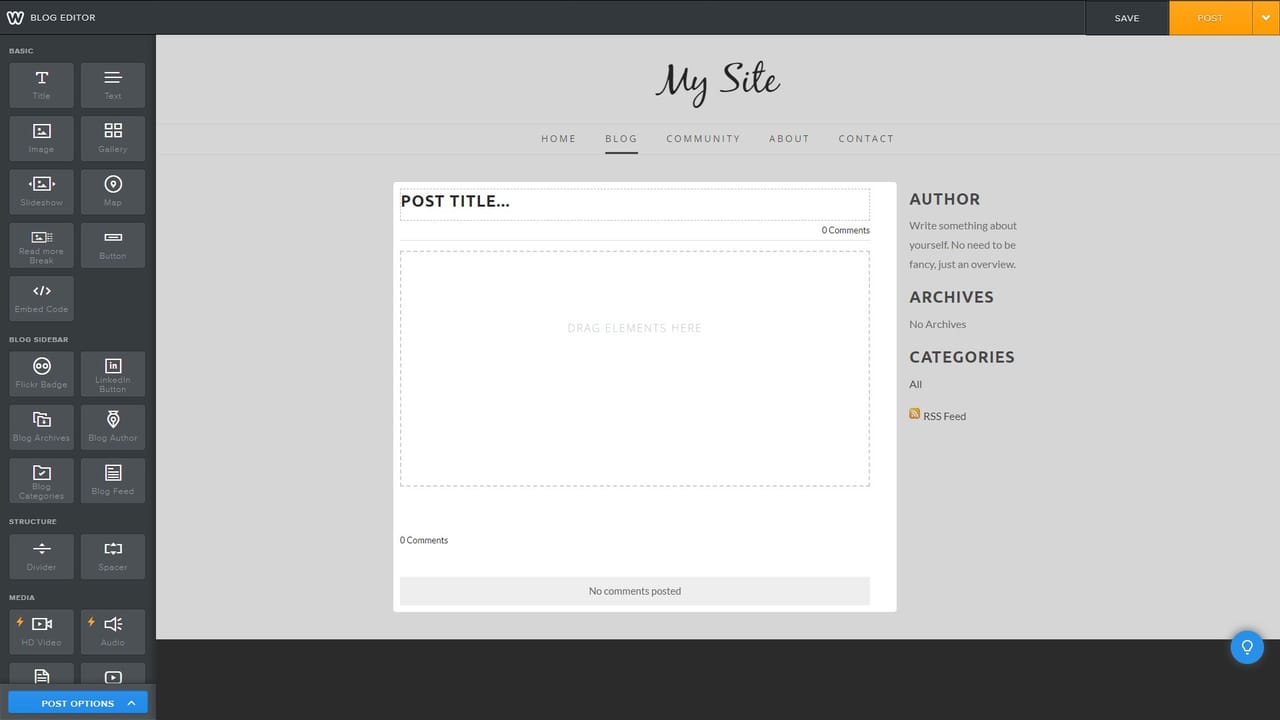1280x720 pixels.
Task: Choose the Divider structure element
Action: [41, 556]
